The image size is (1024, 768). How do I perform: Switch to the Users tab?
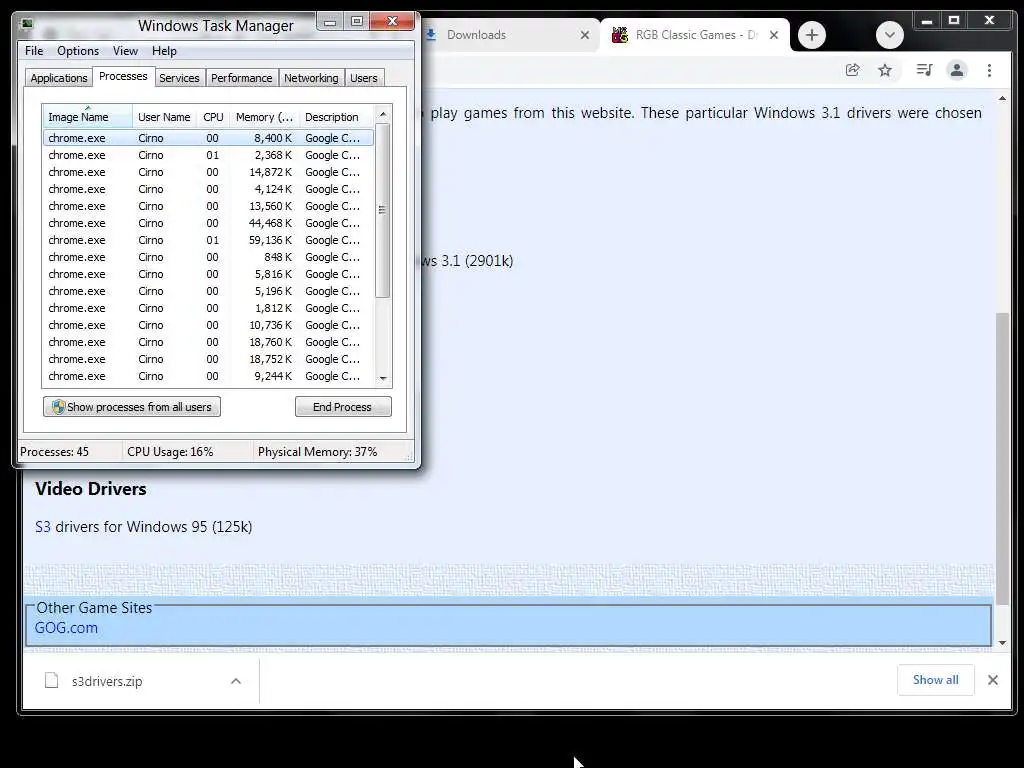click(364, 78)
